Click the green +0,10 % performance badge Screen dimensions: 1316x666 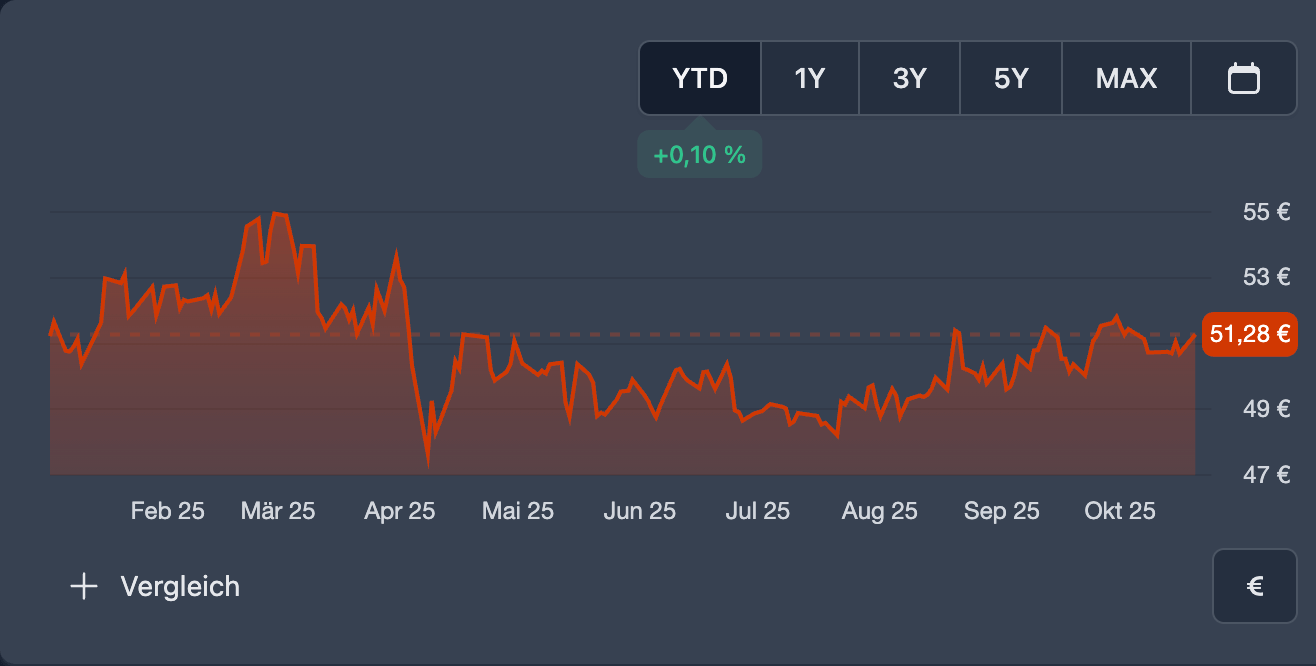click(699, 154)
